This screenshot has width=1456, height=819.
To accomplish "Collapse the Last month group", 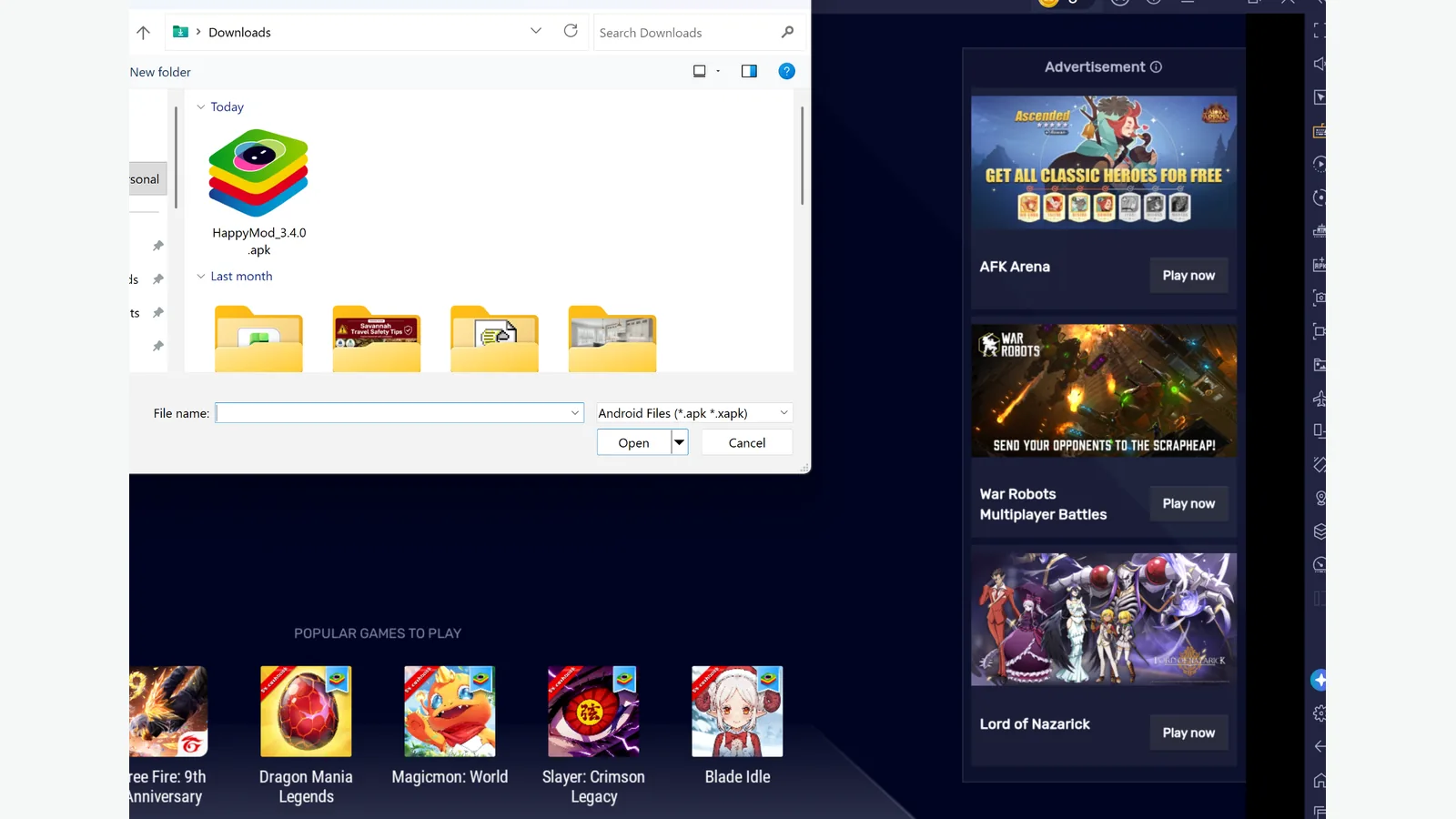I will [x=201, y=277].
